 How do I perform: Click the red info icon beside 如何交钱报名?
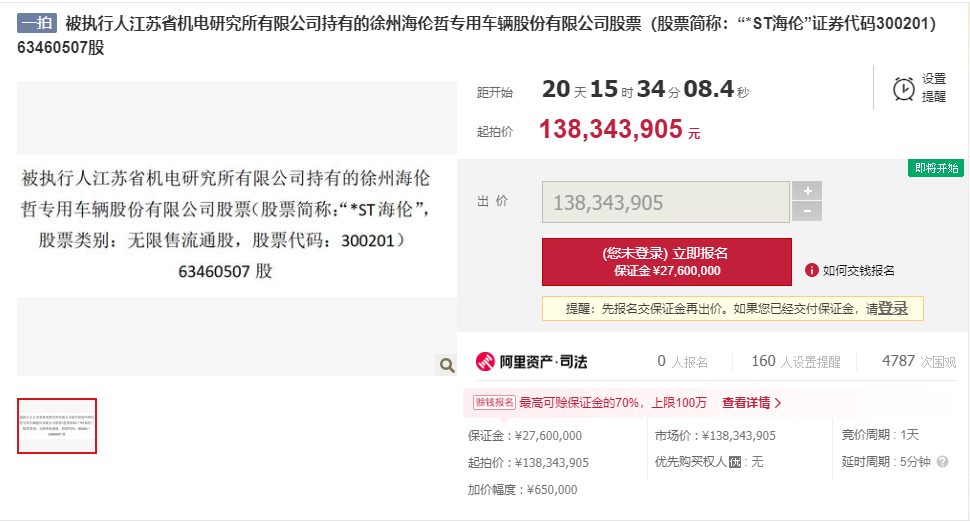pyautogui.click(x=811, y=270)
